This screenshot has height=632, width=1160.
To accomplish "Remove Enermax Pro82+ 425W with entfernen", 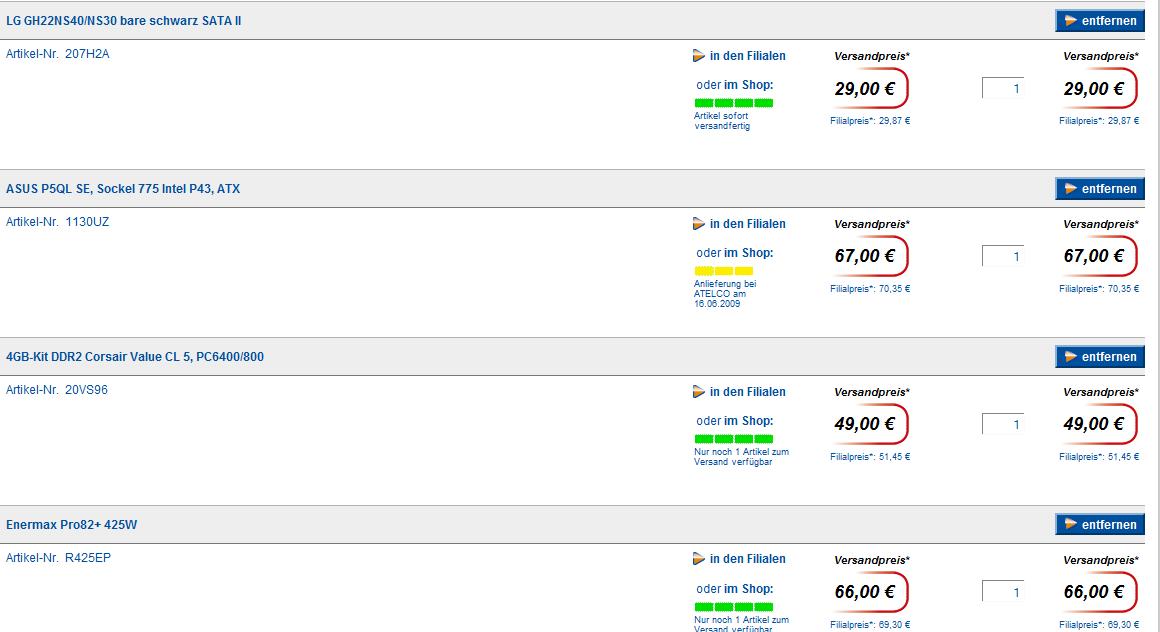I will coord(1100,525).
